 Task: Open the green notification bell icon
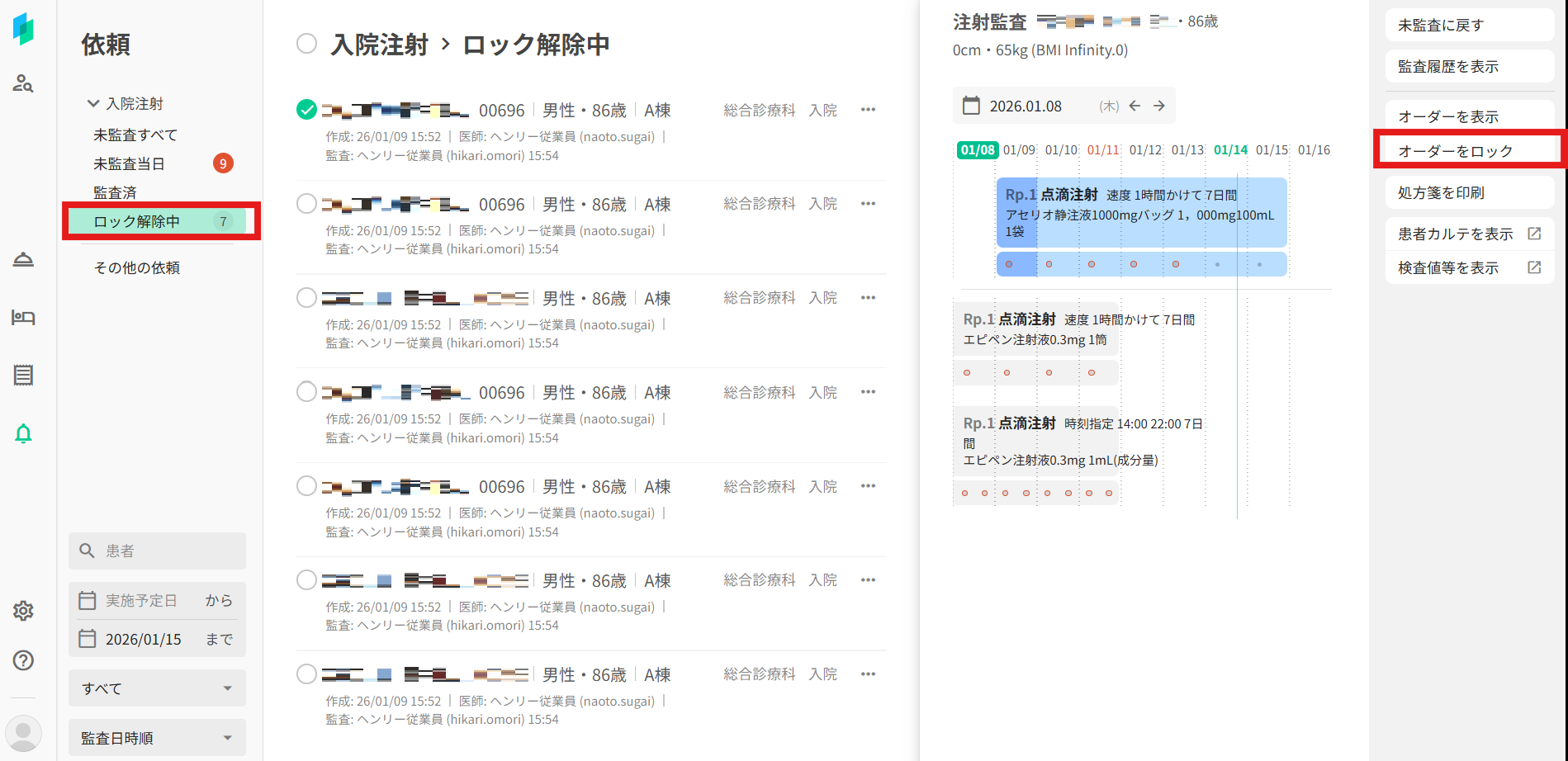23,433
